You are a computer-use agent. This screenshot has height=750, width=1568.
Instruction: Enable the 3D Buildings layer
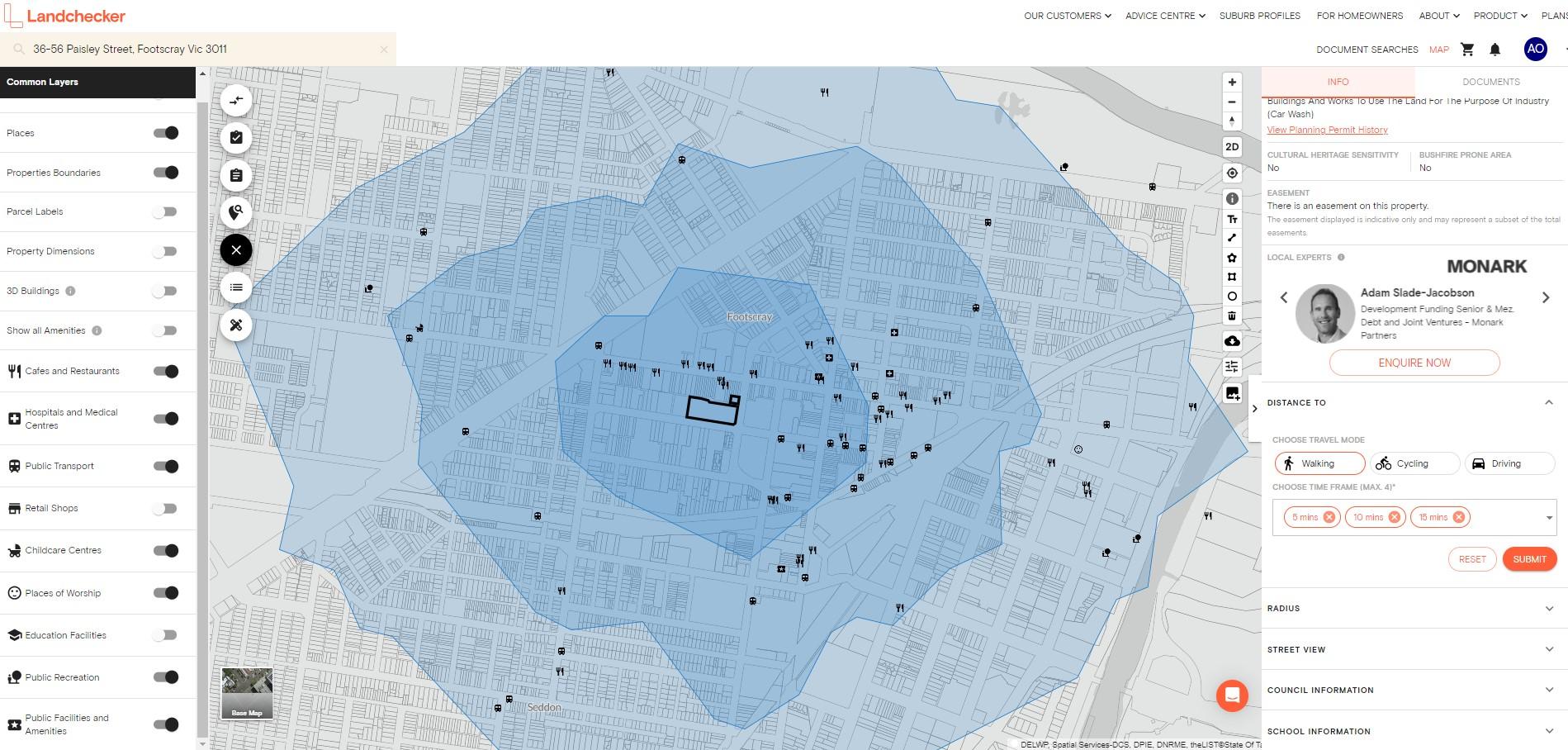166,291
